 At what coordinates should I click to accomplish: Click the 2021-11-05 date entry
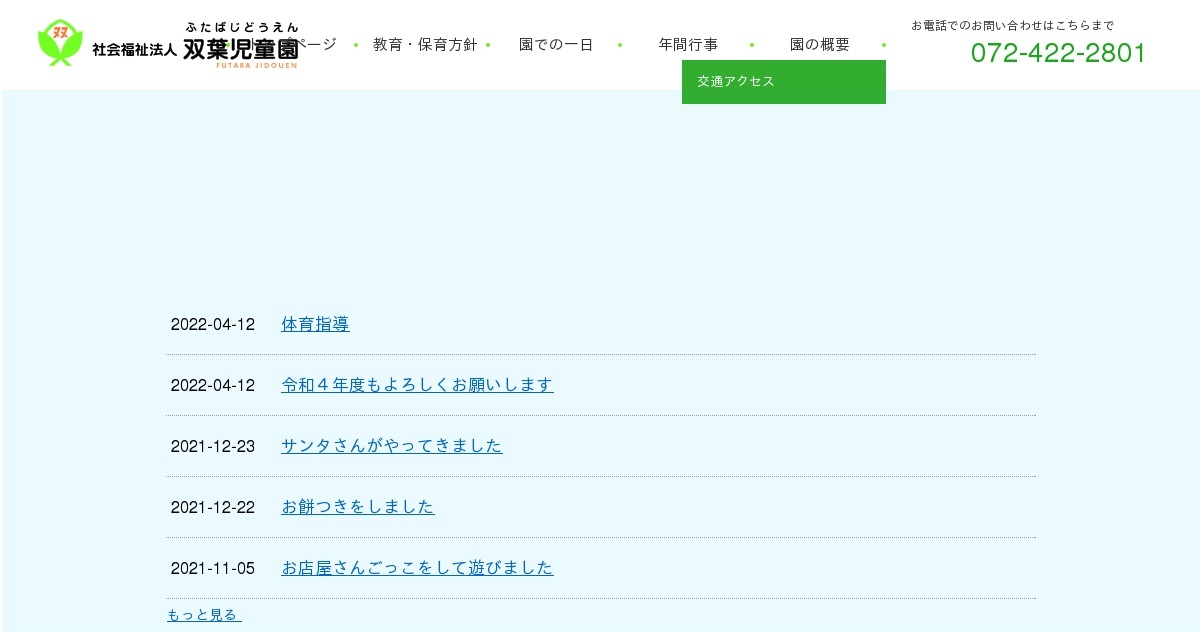point(213,568)
